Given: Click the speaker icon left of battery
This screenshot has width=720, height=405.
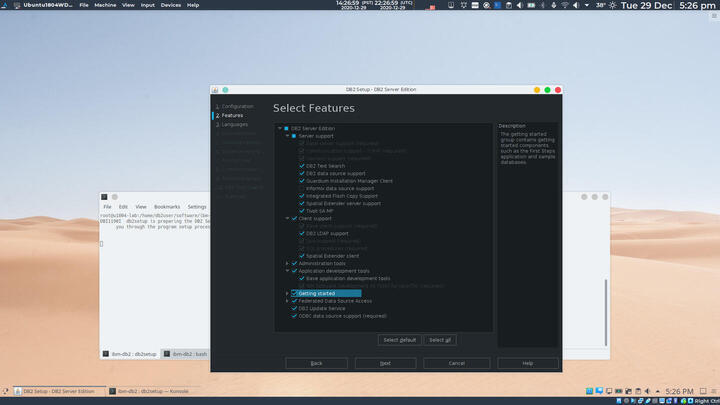Looking at the screenshot, I should (519, 5).
